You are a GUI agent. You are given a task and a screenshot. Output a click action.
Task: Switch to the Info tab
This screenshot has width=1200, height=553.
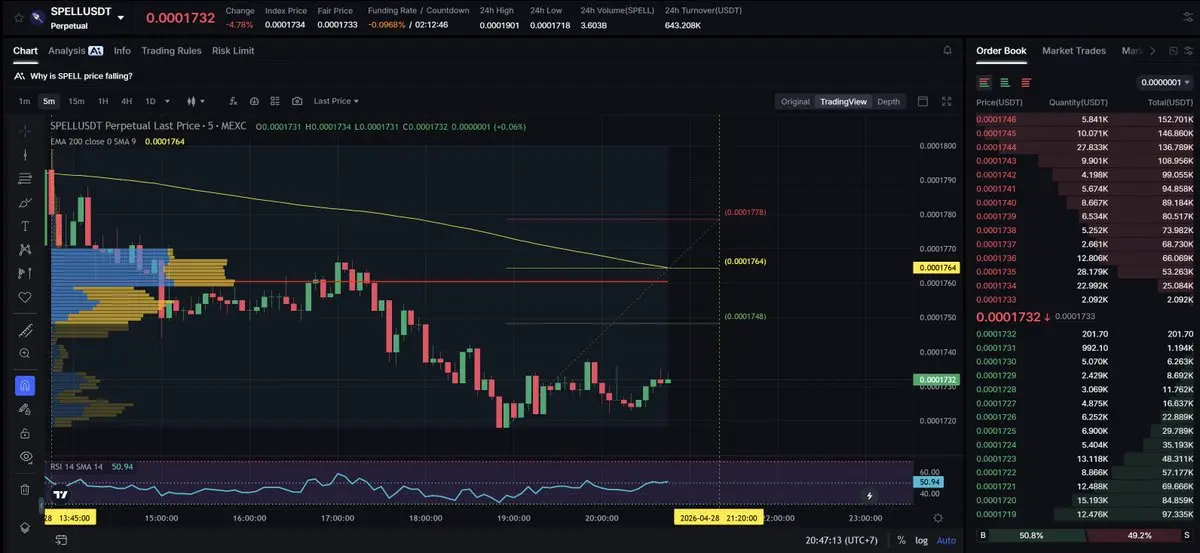122,50
